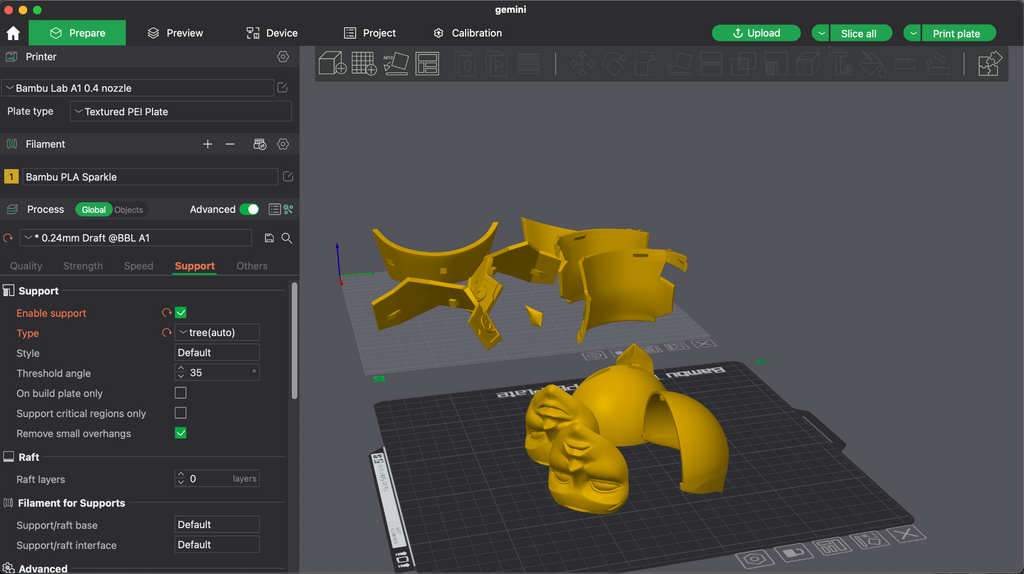
Task: Uncheck Enable support checkbox
Action: 181,313
